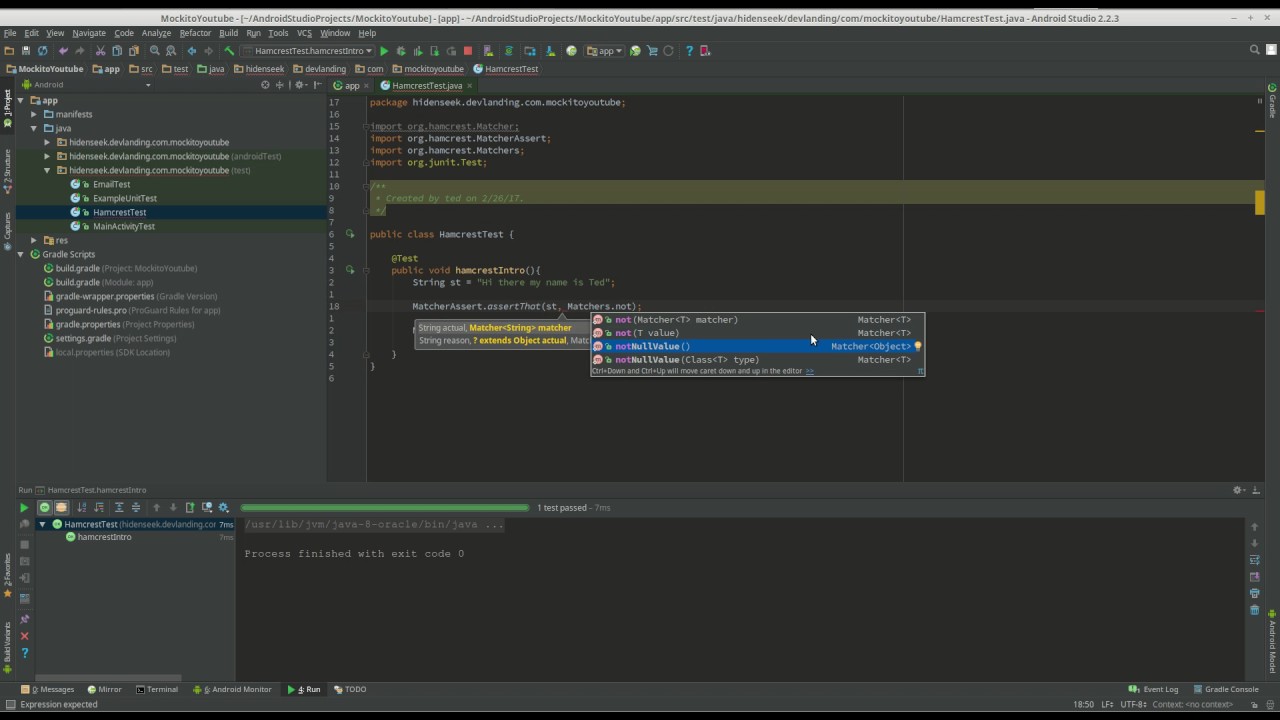Toggle the show passed tests filter

tap(44, 508)
